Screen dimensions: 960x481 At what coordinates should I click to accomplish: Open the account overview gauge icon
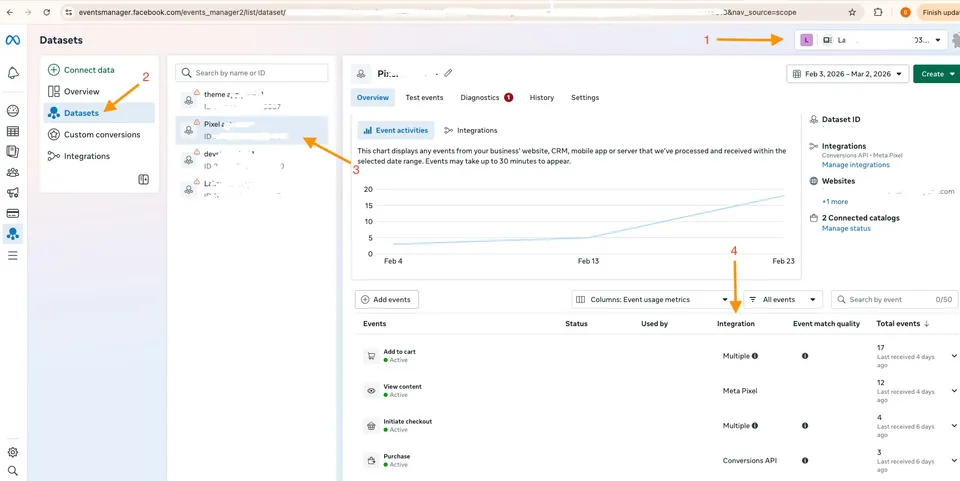tap(13, 111)
